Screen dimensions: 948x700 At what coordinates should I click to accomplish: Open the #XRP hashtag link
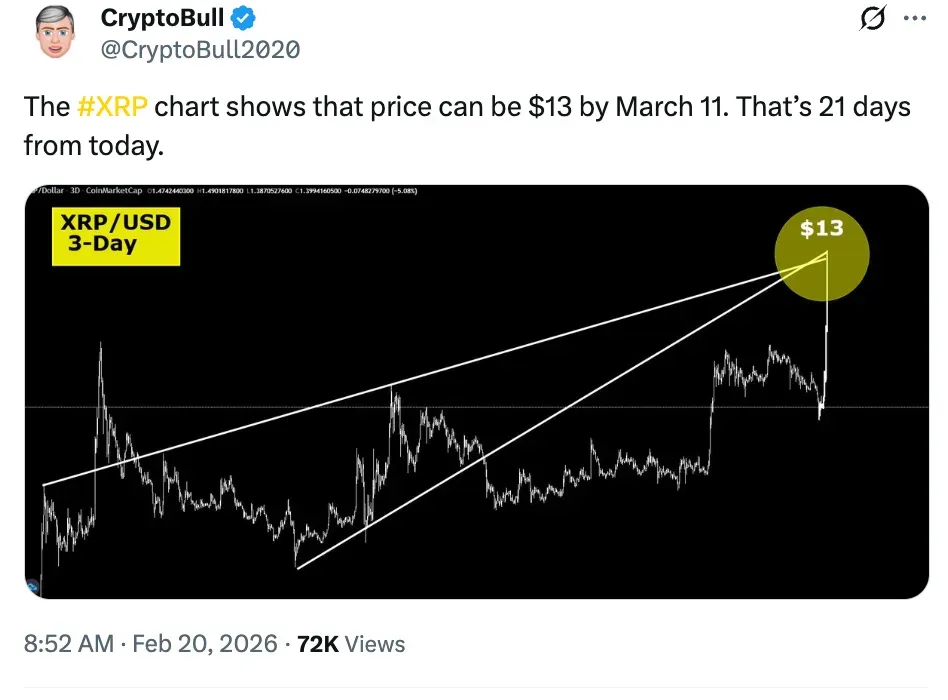113,107
